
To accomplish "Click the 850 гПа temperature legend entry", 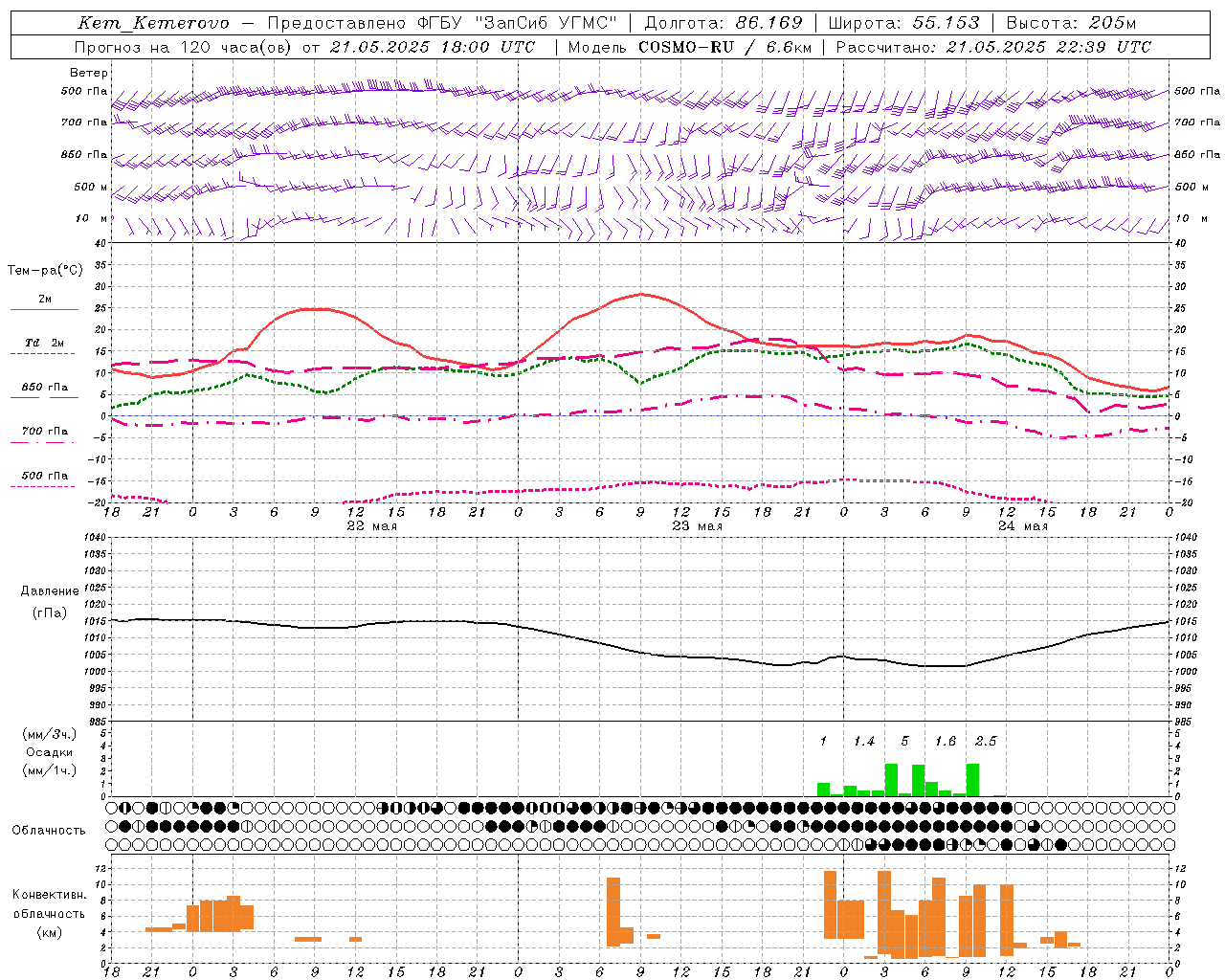I will click(x=45, y=388).
